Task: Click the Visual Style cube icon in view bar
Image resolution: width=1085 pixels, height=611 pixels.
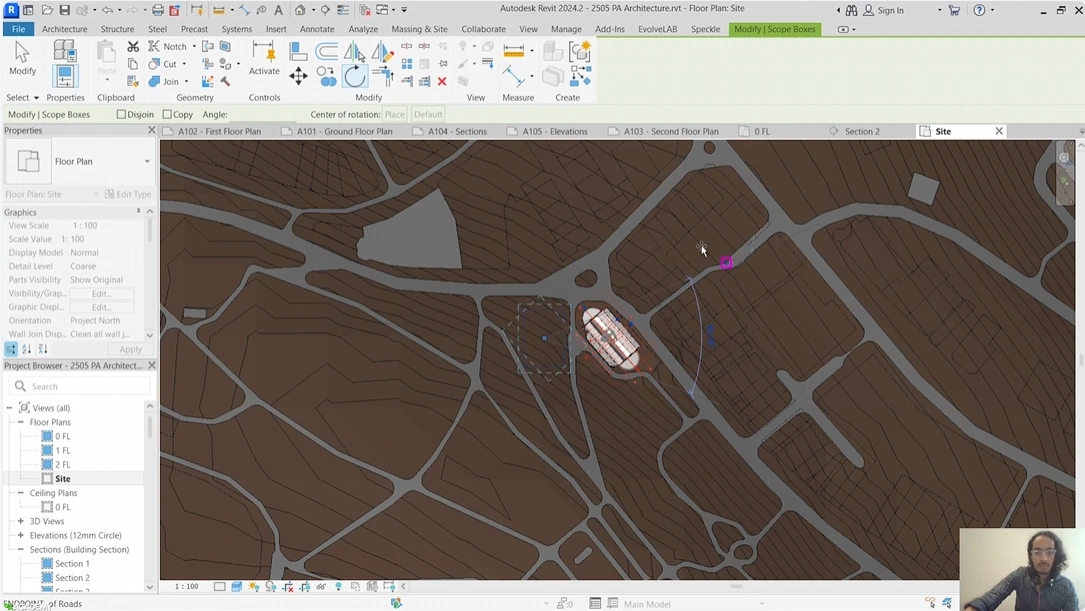Action: (x=237, y=586)
